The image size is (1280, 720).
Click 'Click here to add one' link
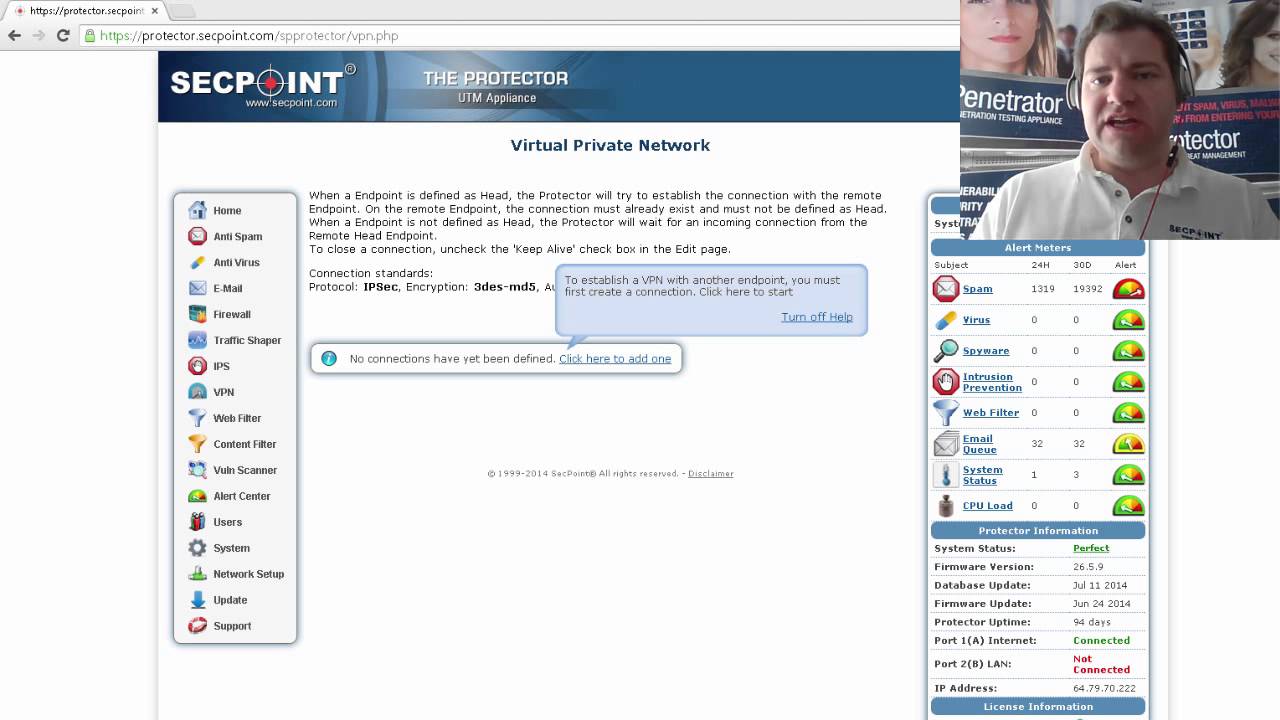(615, 358)
